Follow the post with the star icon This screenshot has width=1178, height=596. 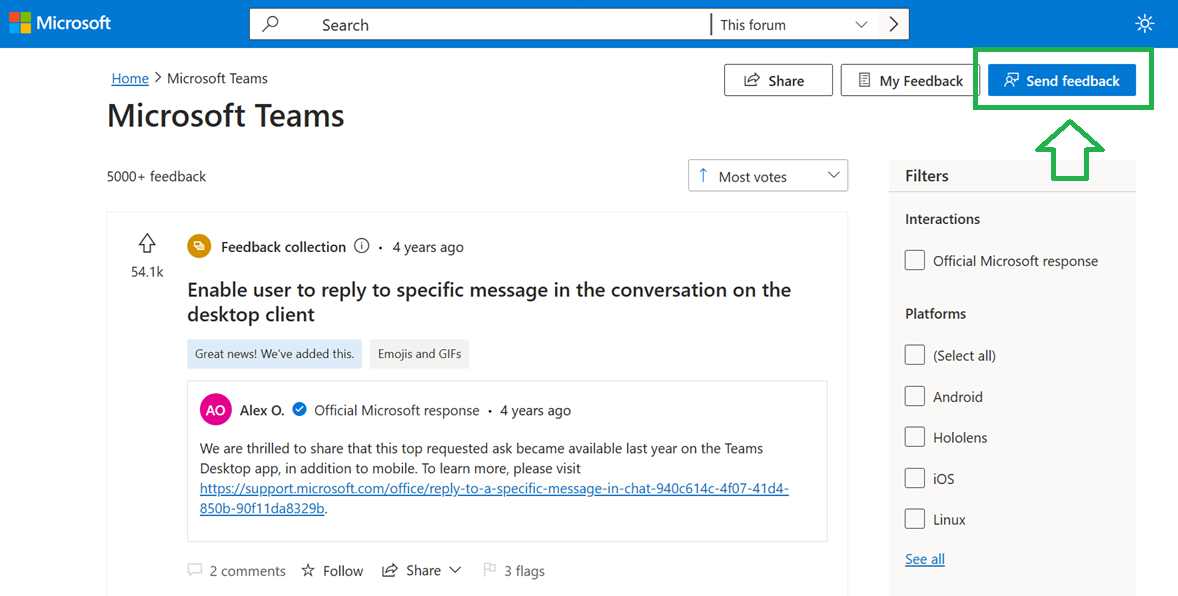click(332, 571)
